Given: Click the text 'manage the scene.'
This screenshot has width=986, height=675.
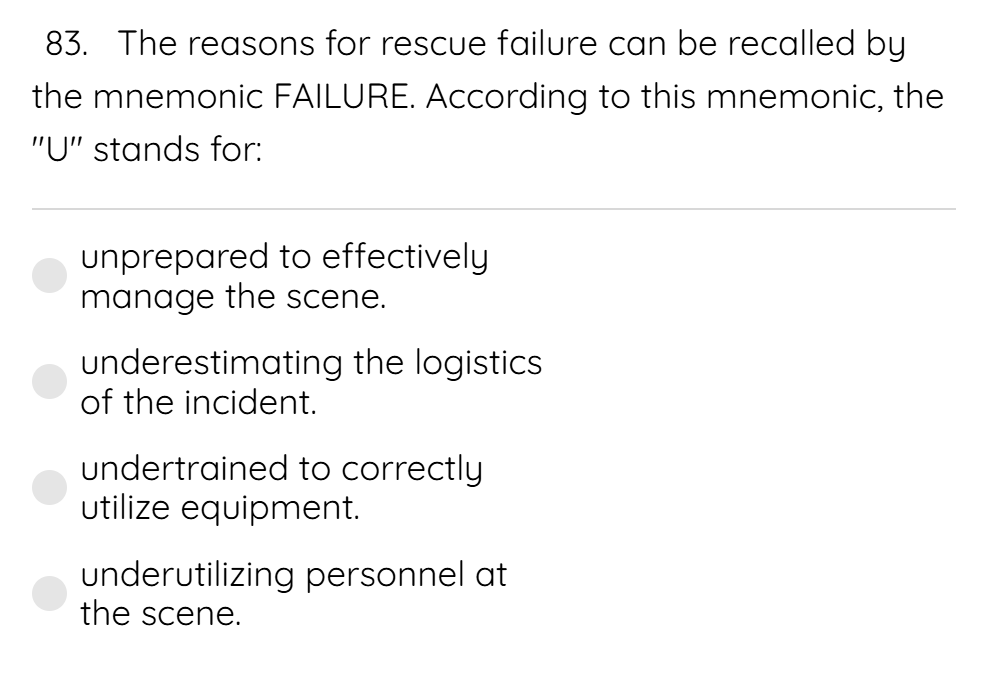Looking at the screenshot, I should coord(233,297).
